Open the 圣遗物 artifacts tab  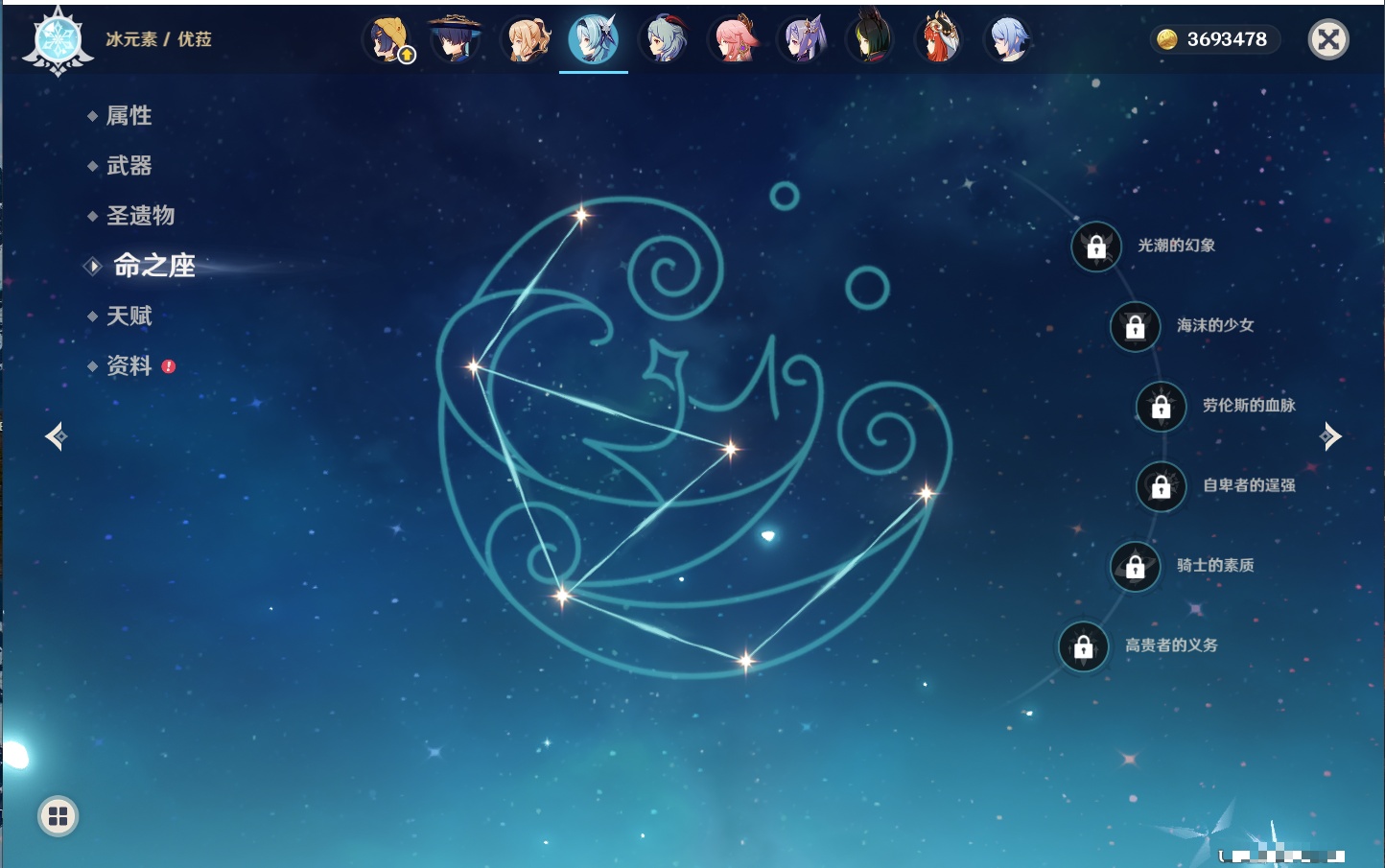pos(140,216)
